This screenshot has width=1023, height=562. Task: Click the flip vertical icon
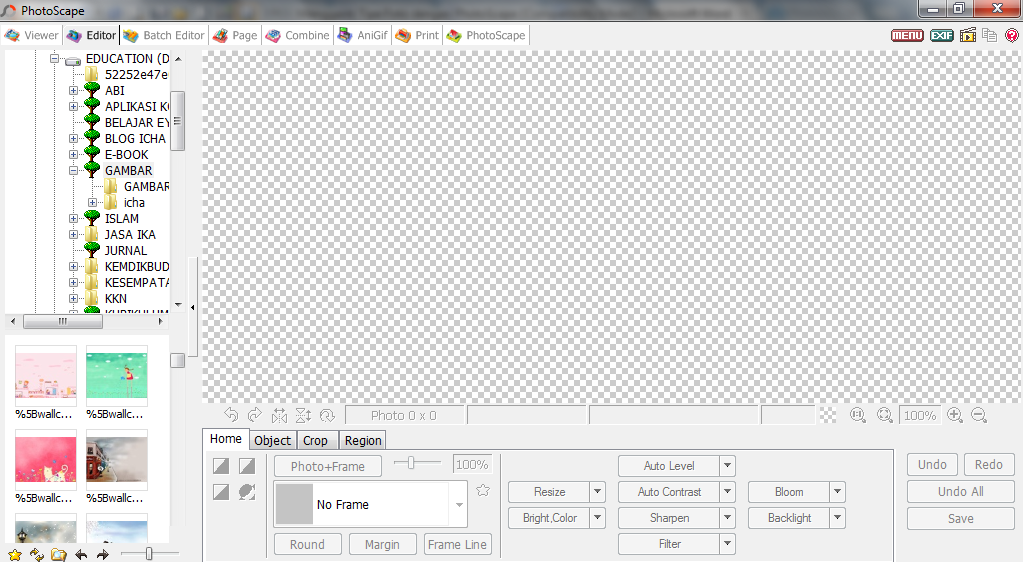click(x=303, y=415)
